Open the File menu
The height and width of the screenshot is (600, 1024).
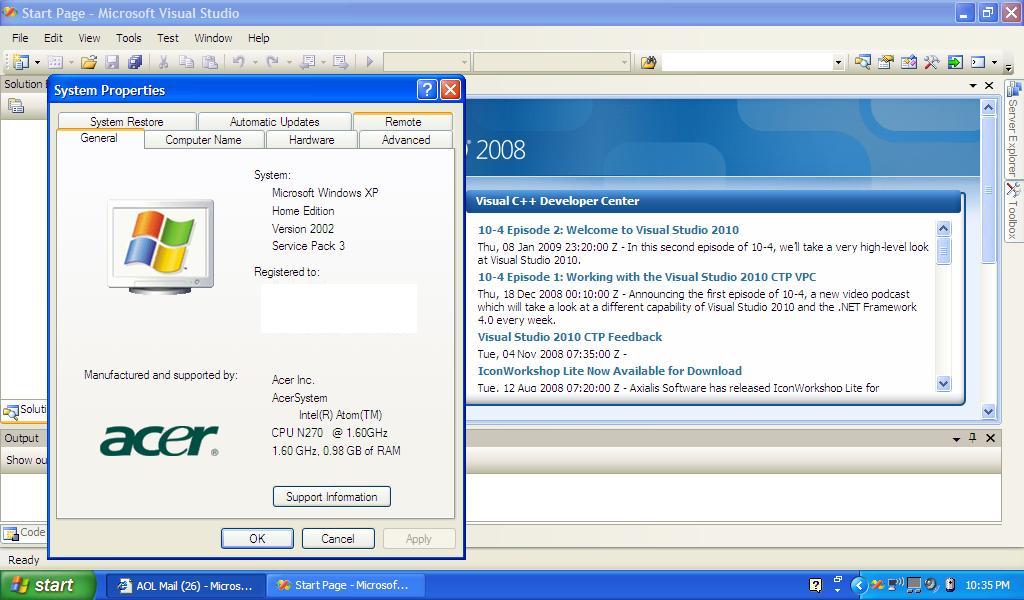[x=20, y=38]
